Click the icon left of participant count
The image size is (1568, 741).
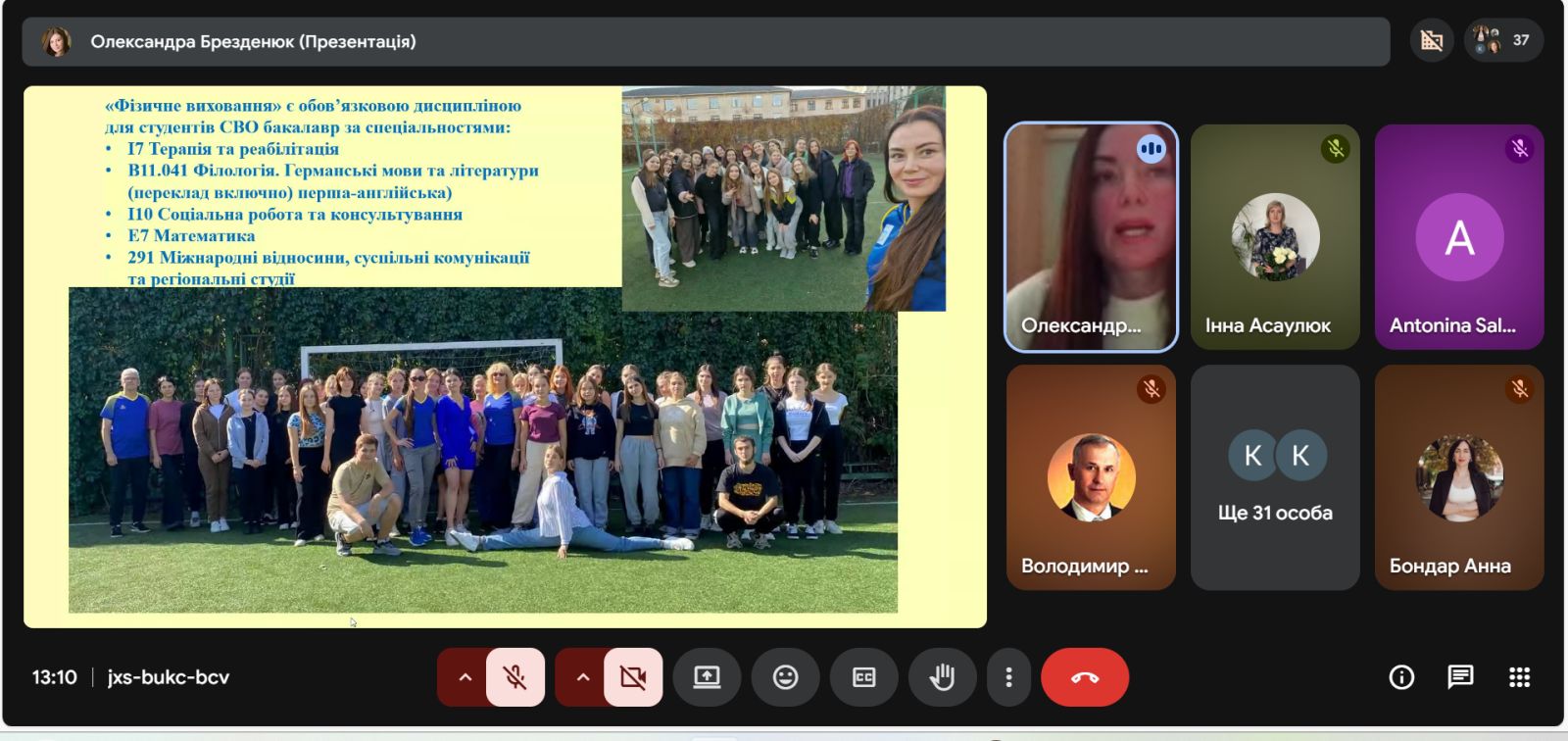(x=1432, y=40)
